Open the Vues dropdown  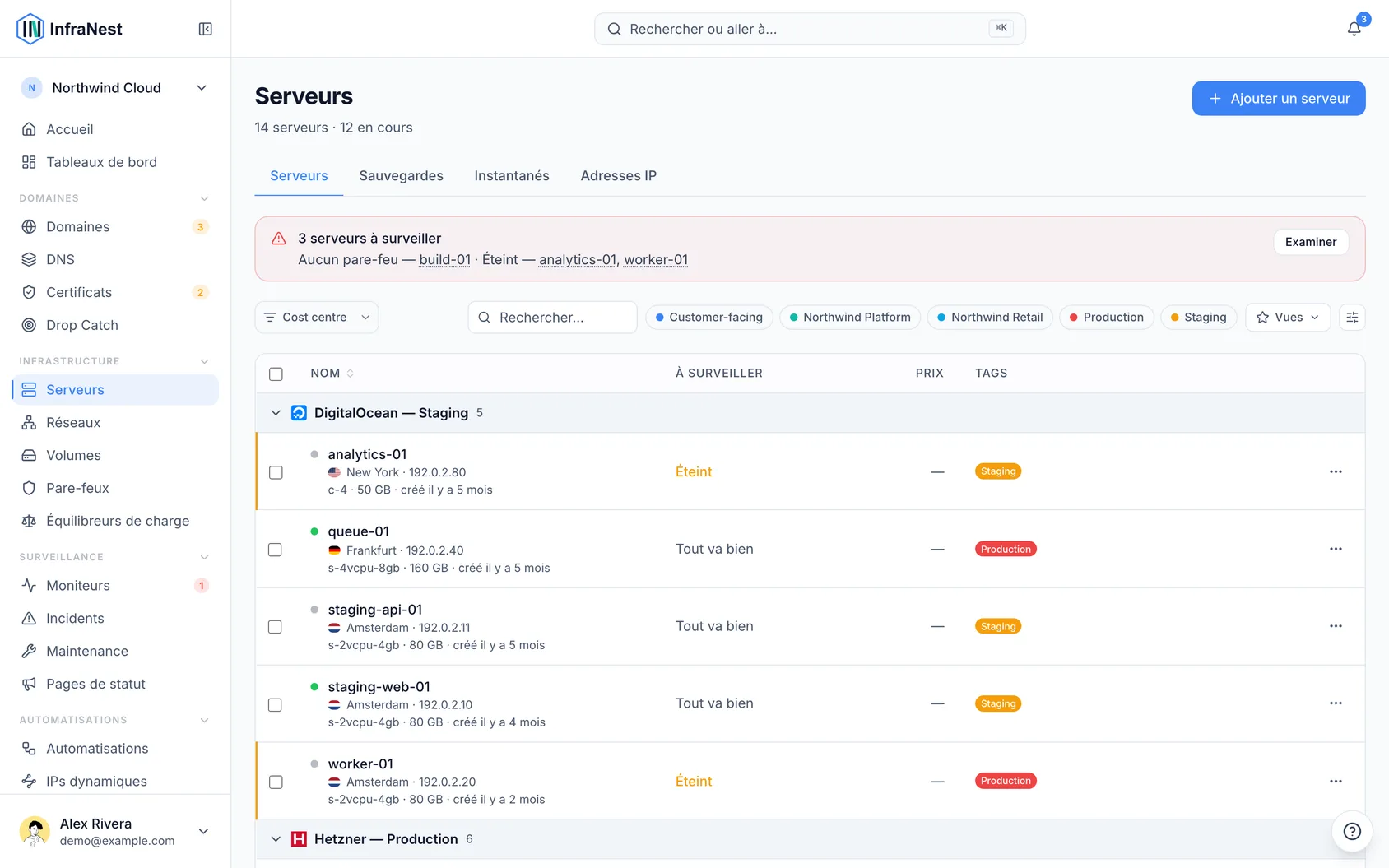click(1288, 318)
